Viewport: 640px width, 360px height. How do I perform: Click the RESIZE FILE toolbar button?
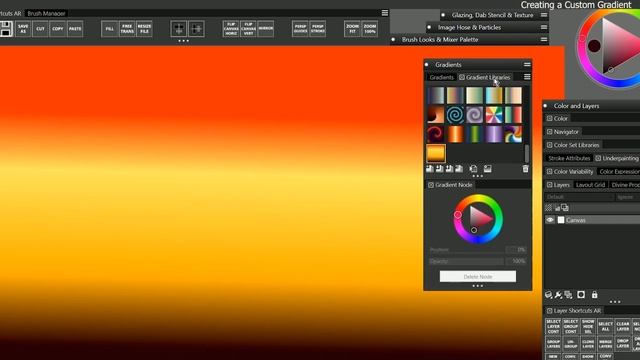coord(144,29)
